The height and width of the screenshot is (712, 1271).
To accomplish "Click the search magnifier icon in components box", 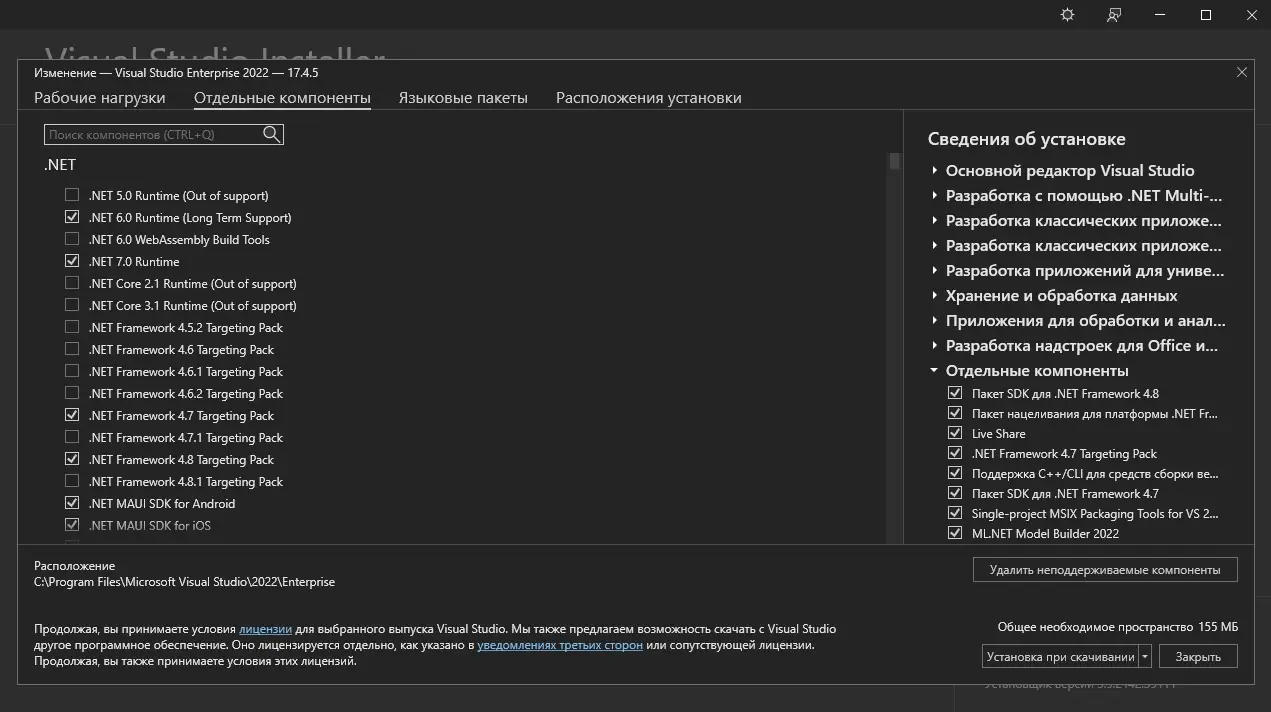I will (x=271, y=134).
